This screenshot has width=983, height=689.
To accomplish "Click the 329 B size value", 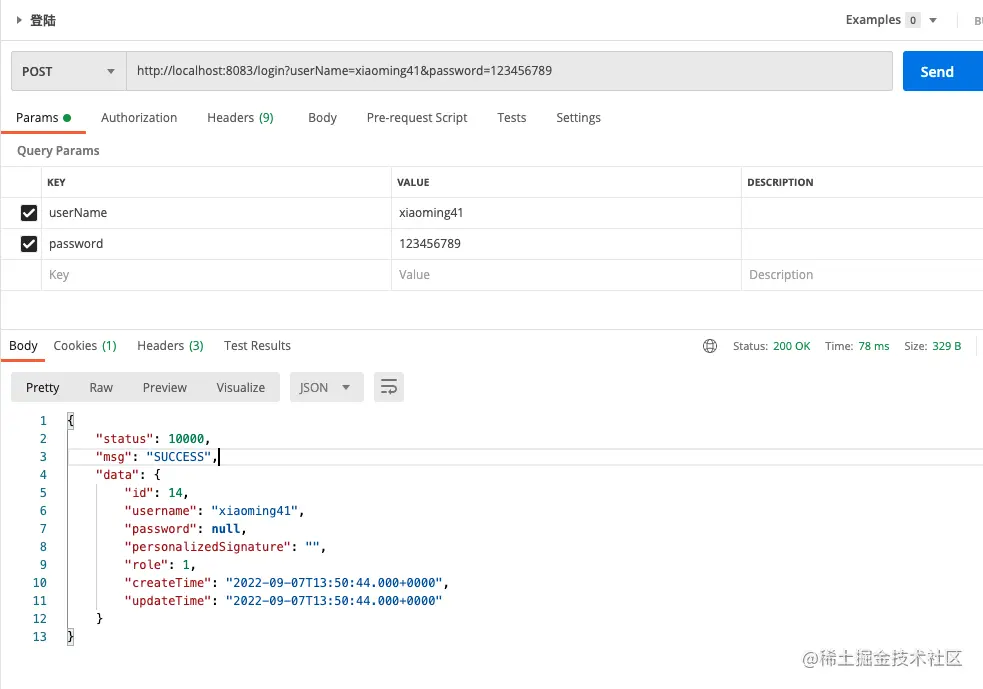I will point(946,346).
